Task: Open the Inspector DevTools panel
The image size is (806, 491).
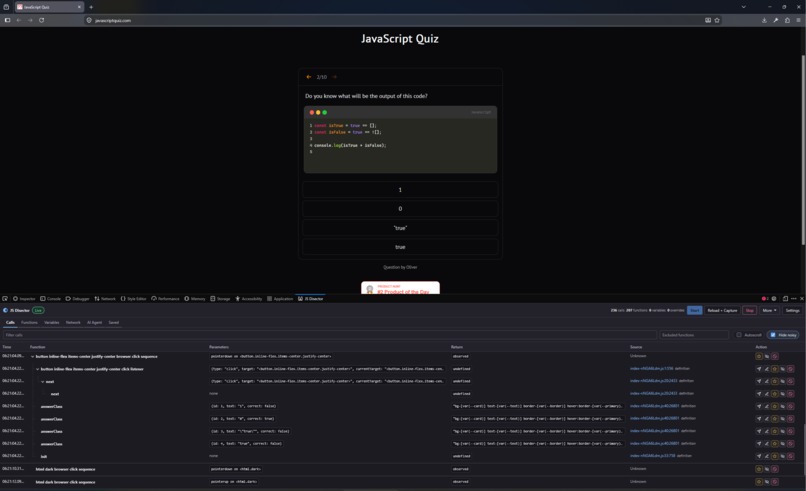Action: [24, 299]
